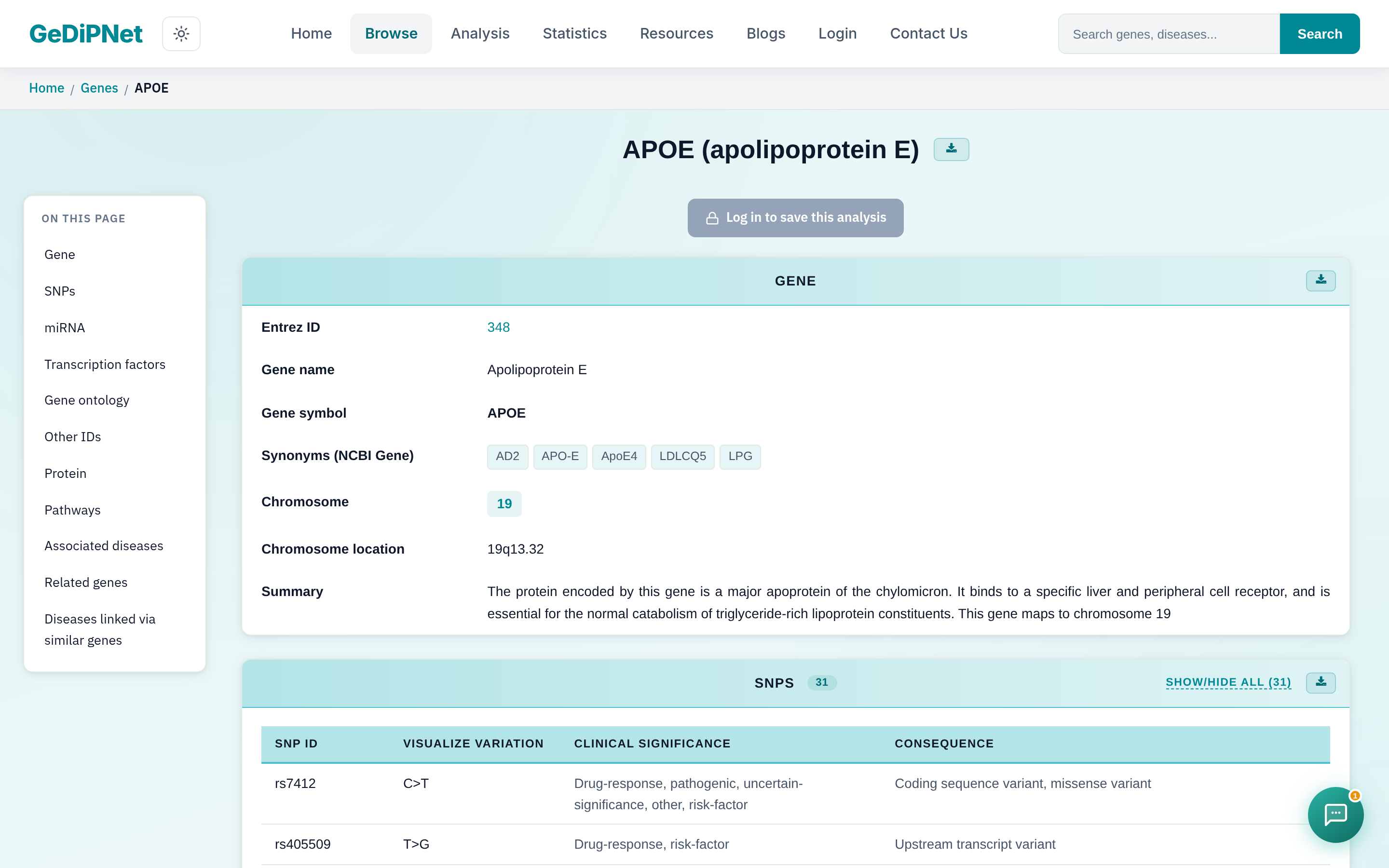
Task: Go to the Analysis page
Action: [x=480, y=34]
